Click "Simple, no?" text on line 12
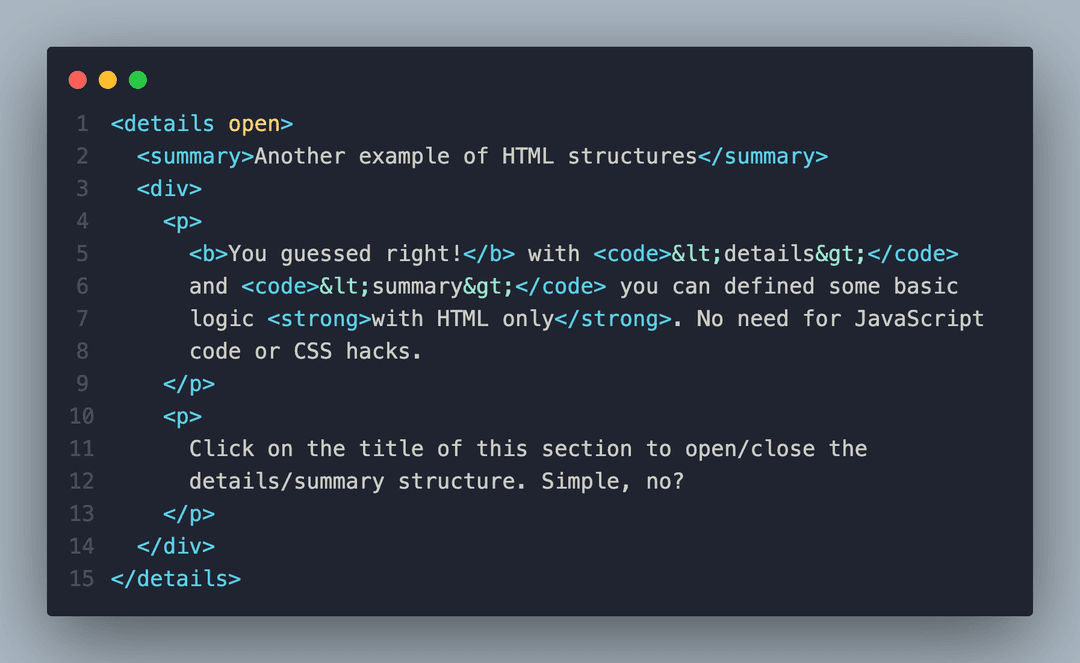Screen dimensions: 1080x663 (x=613, y=481)
